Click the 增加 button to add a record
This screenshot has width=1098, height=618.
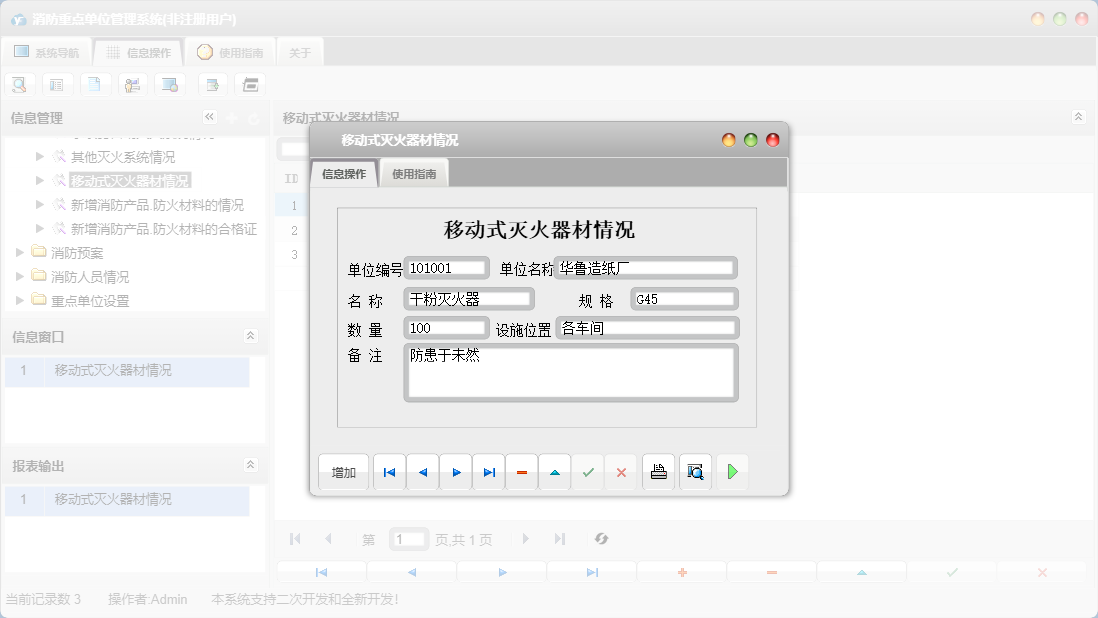[x=343, y=471]
